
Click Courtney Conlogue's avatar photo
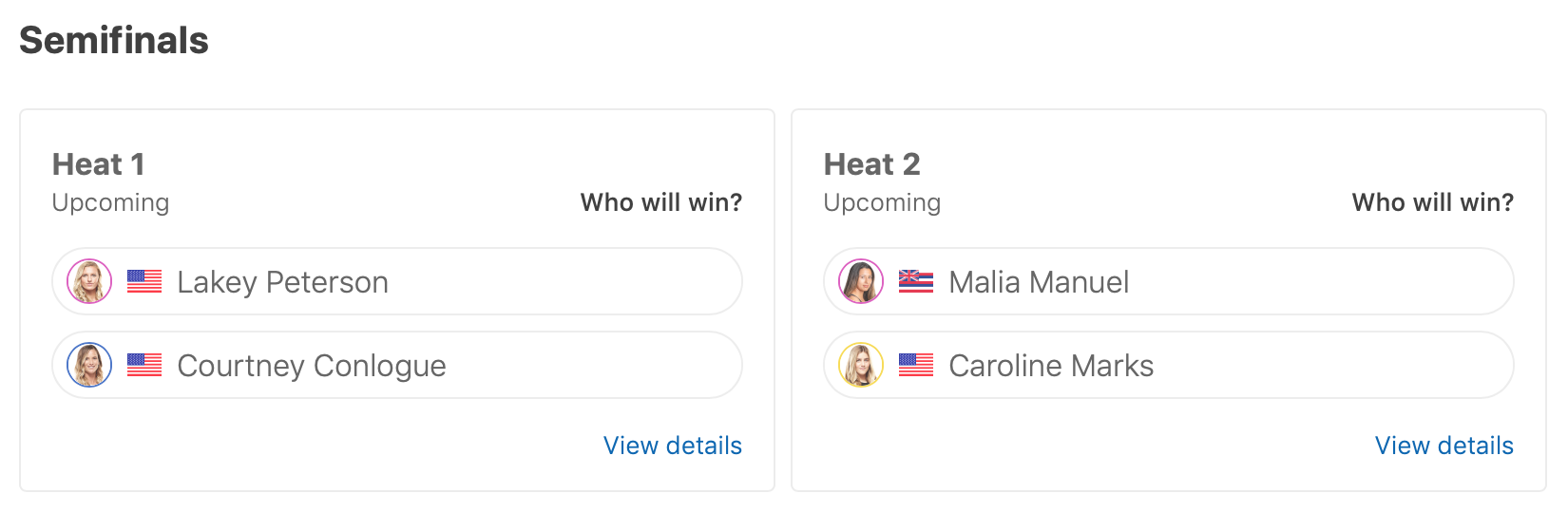point(89,365)
